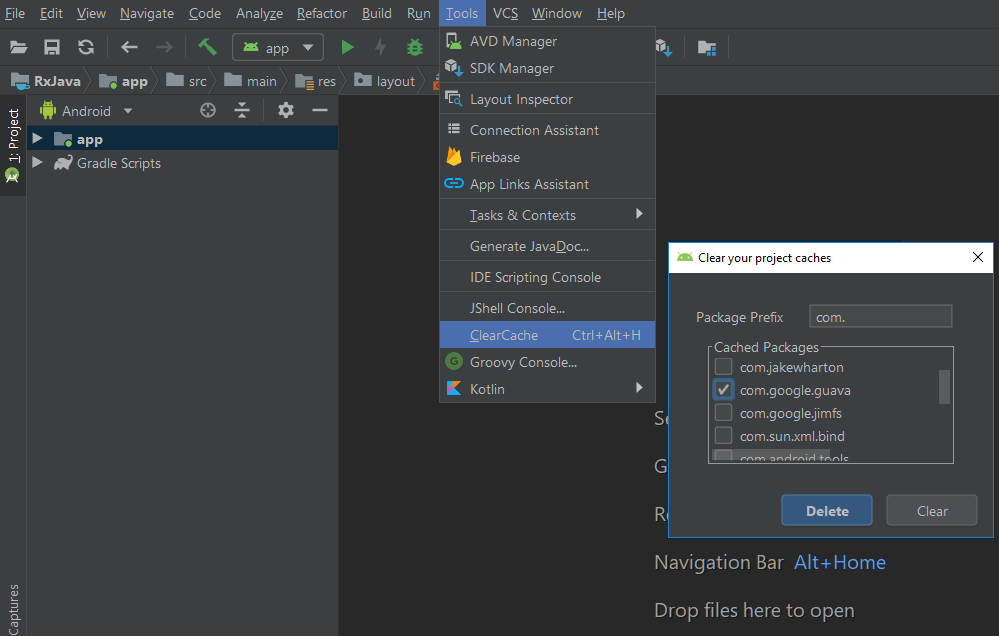The height and width of the screenshot is (636, 999).
Task: Click the res breadcrumb folder
Action: 316,81
